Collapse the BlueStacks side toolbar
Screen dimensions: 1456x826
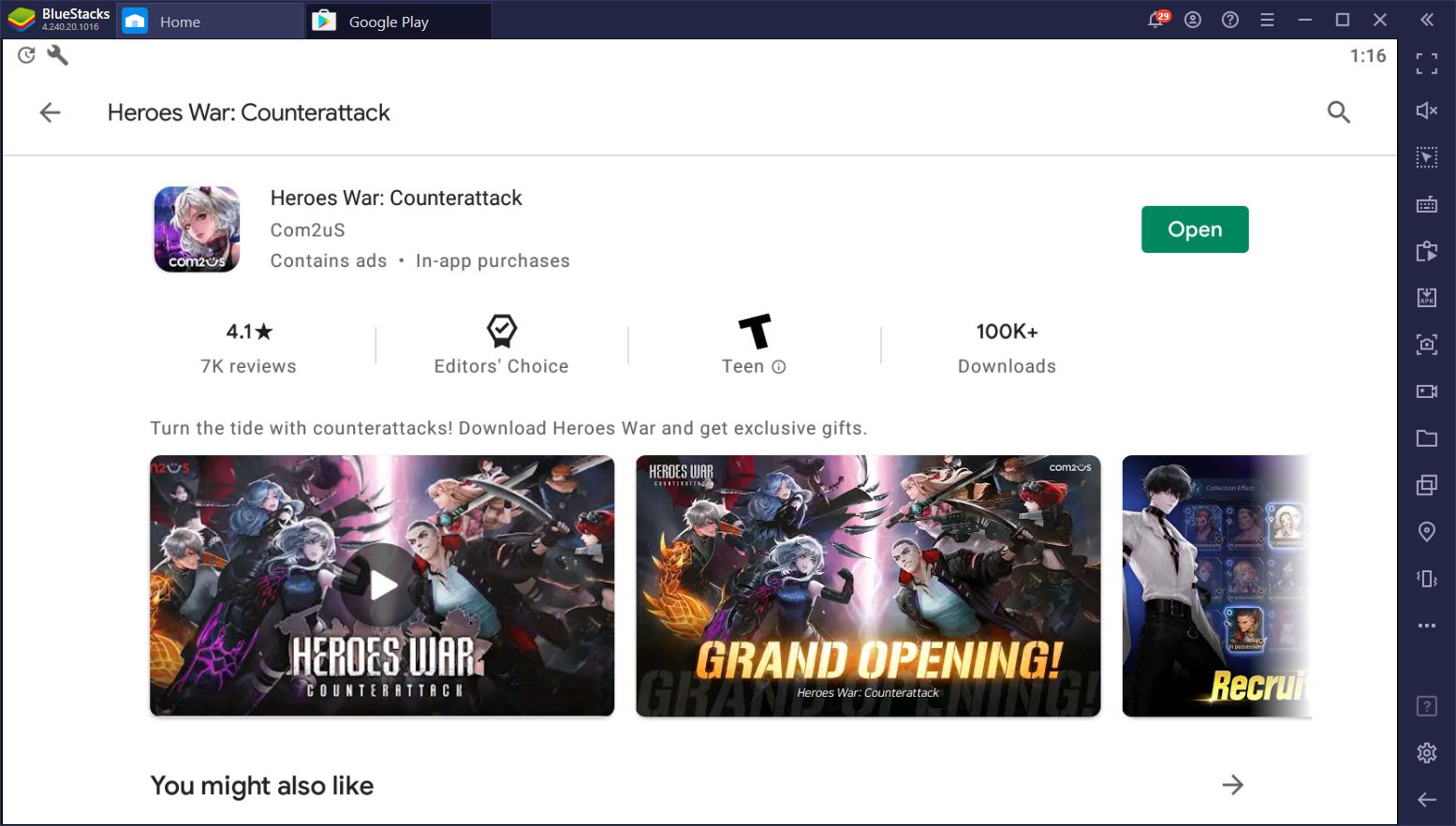tap(1426, 20)
